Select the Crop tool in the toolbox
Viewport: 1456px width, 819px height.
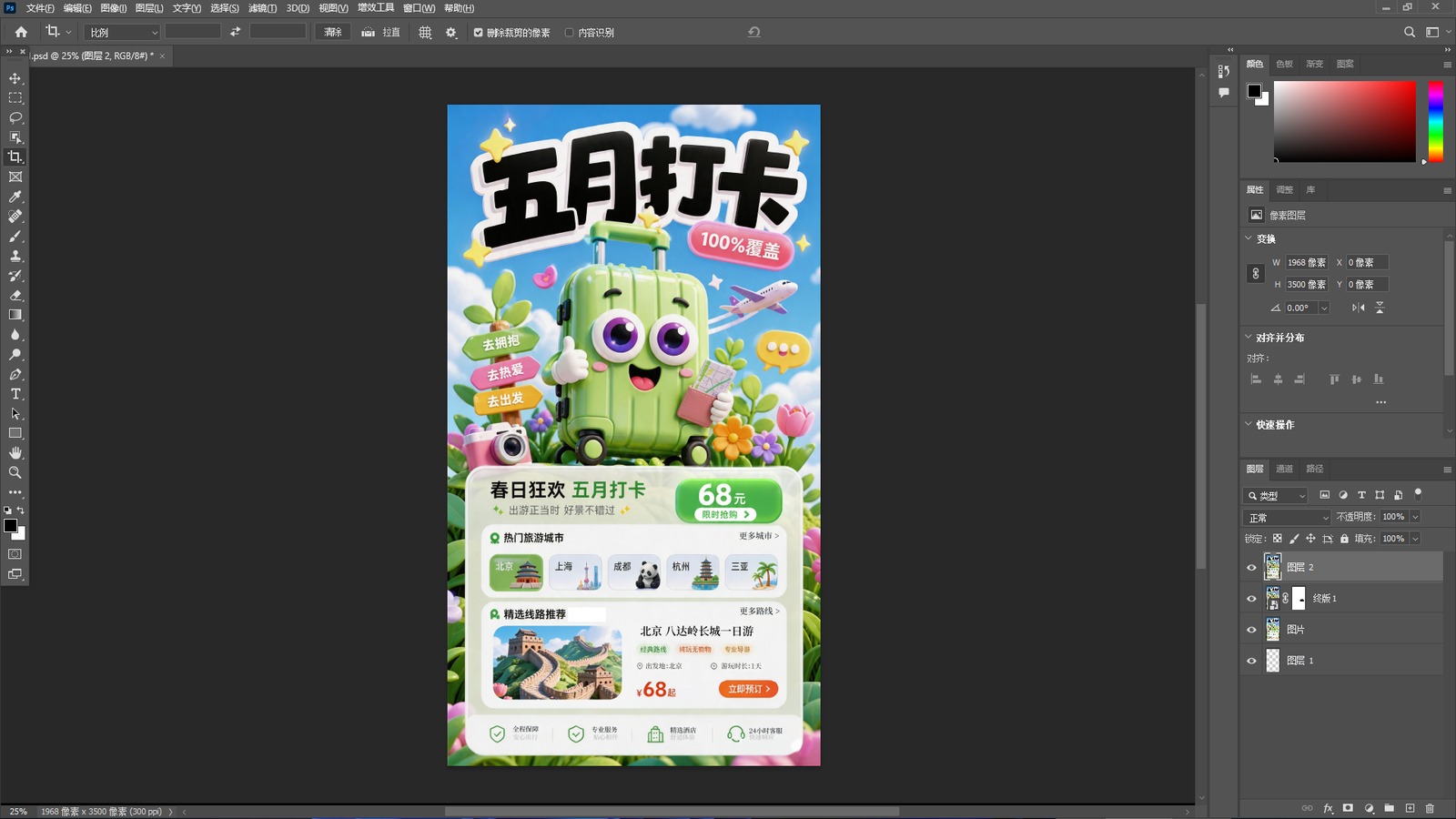pyautogui.click(x=15, y=157)
